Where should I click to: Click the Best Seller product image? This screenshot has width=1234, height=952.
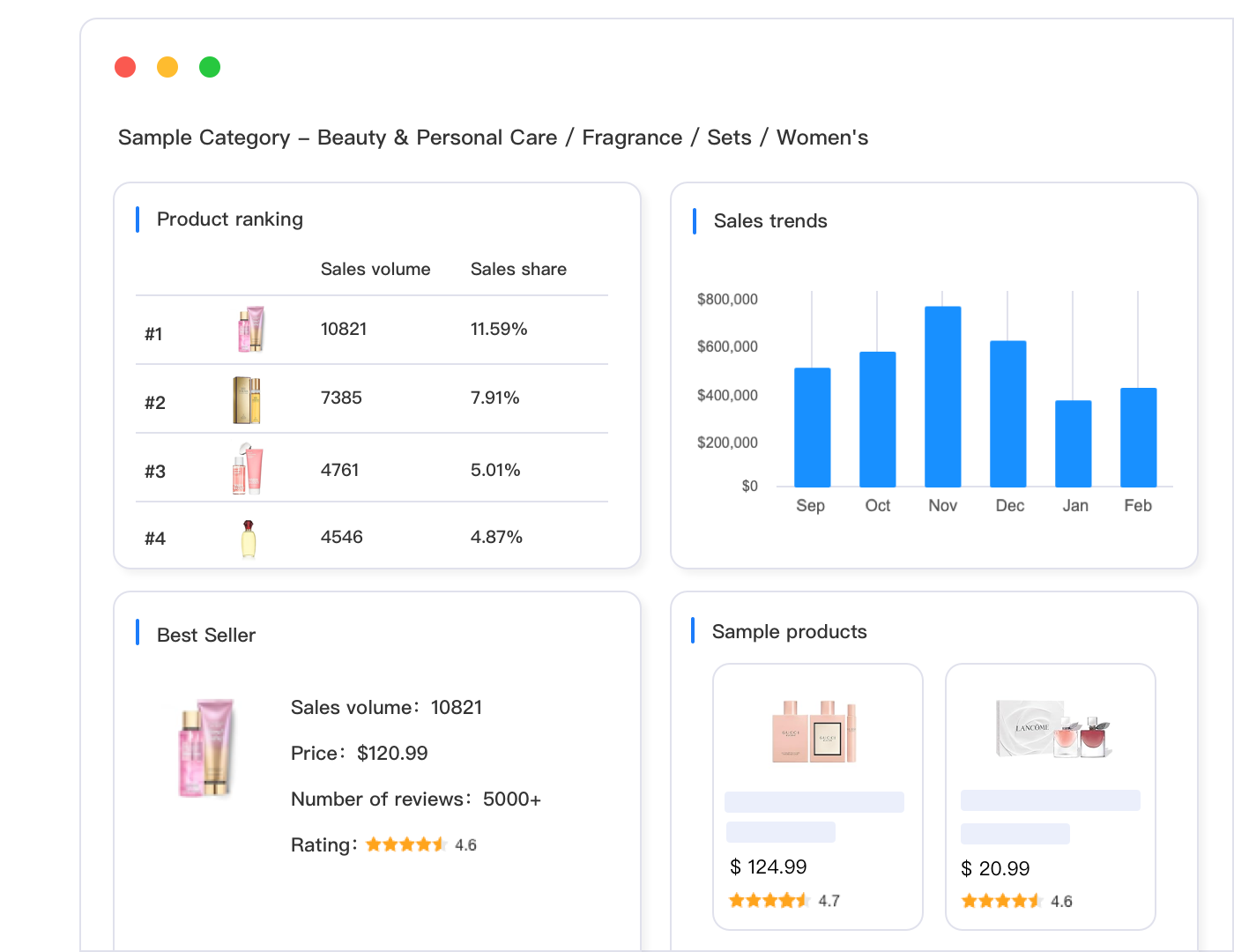(205, 748)
